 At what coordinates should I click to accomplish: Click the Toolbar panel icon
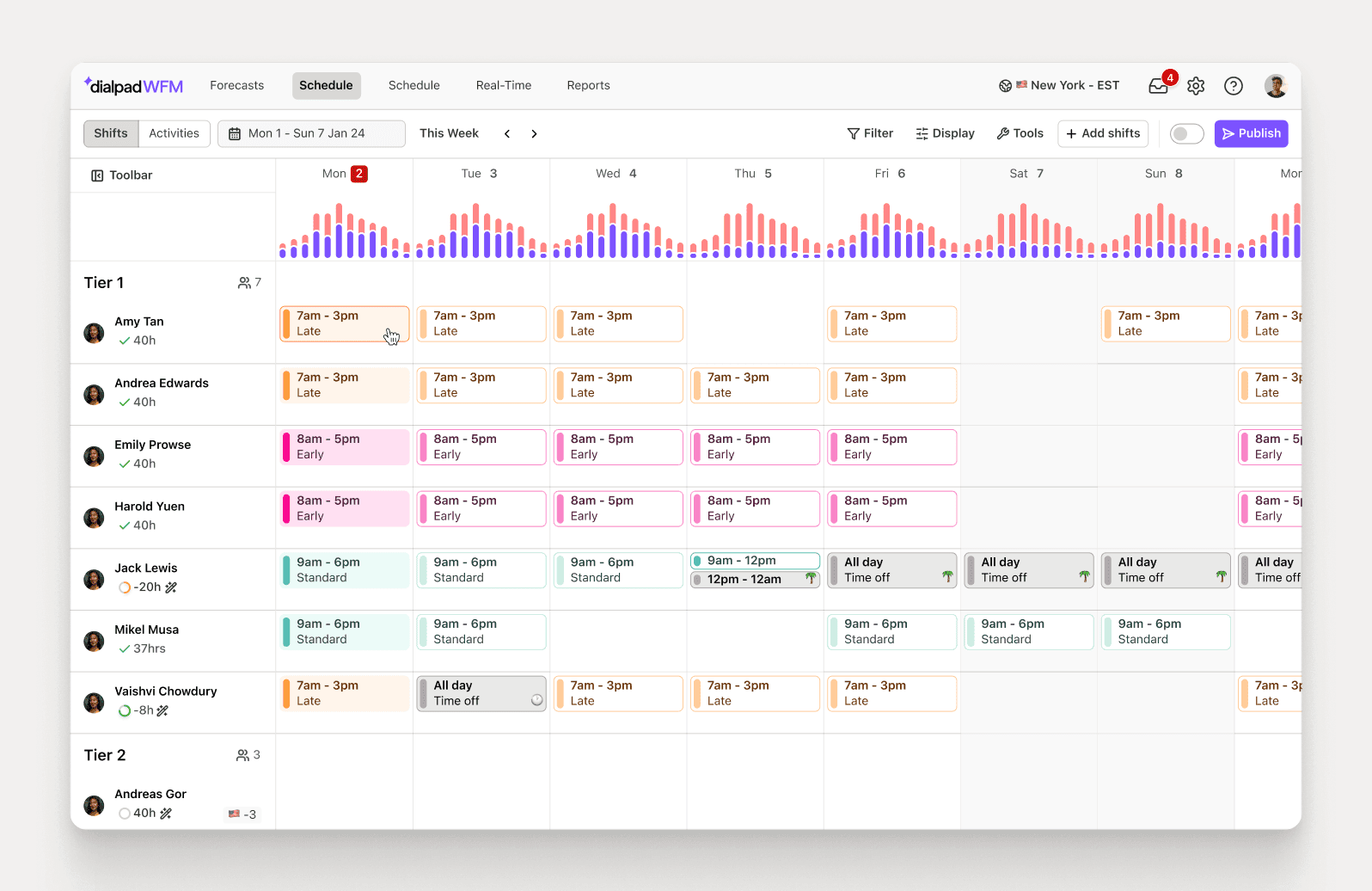[97, 175]
